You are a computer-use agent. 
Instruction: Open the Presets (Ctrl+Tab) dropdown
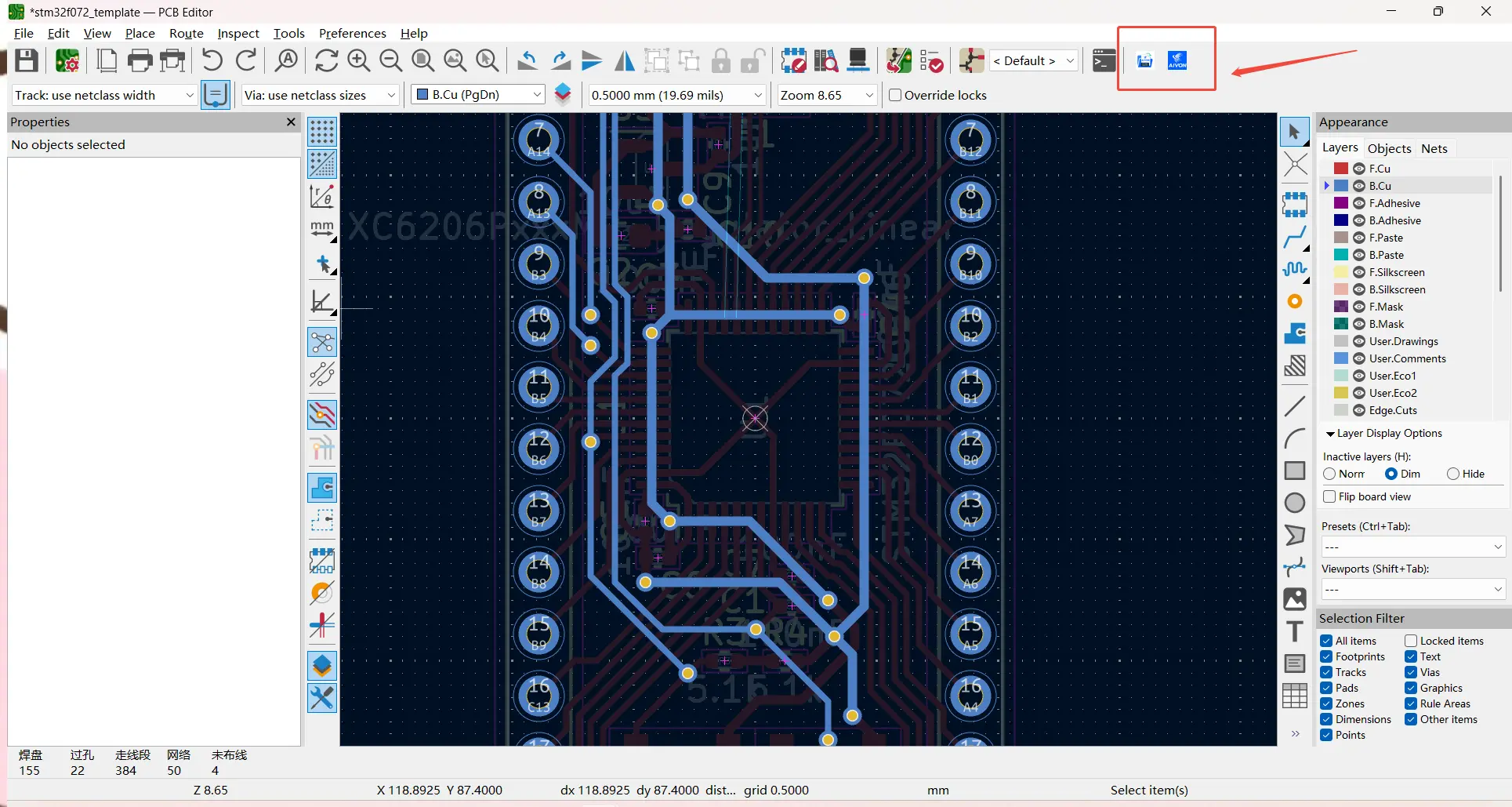pyautogui.click(x=1413, y=547)
